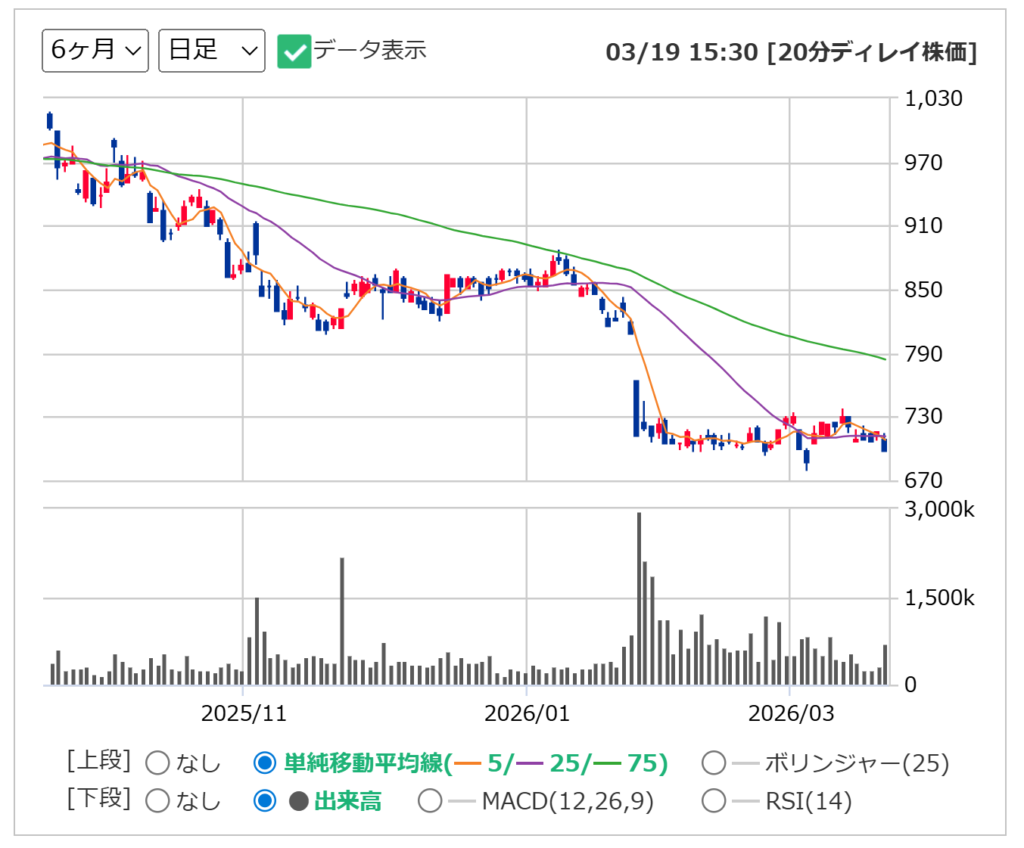Screen dimensions: 1024x848
Task: Click the gray line icon beside ボリンジャー
Action: [746, 764]
